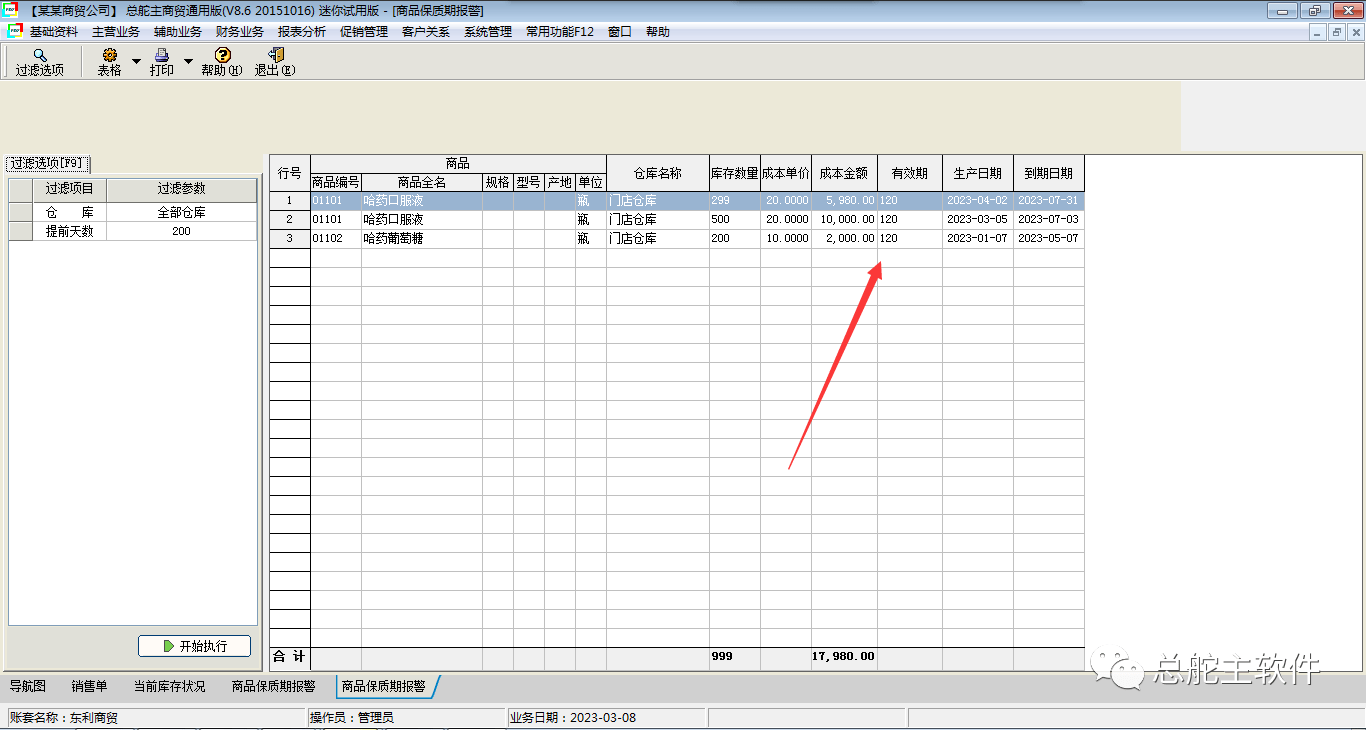1366x730 pixels.
Task: Click the 规格 column header
Action: click(x=498, y=182)
